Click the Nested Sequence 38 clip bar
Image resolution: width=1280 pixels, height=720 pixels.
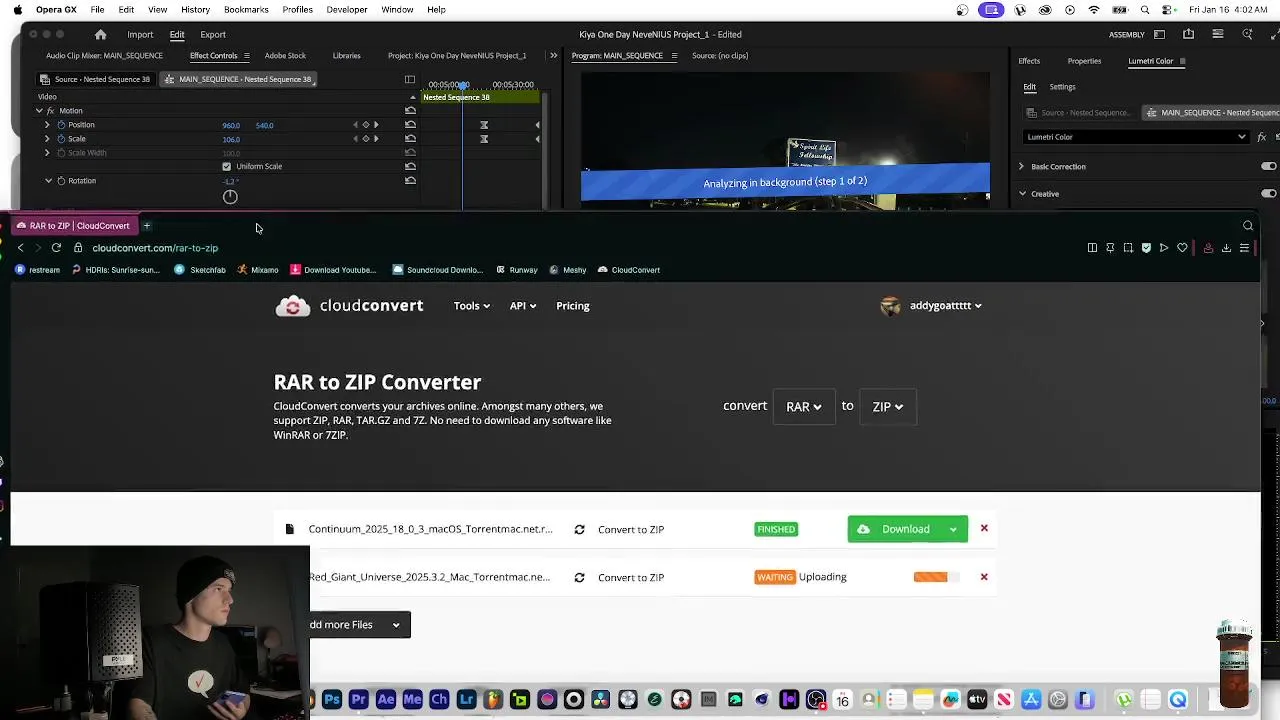[480, 97]
